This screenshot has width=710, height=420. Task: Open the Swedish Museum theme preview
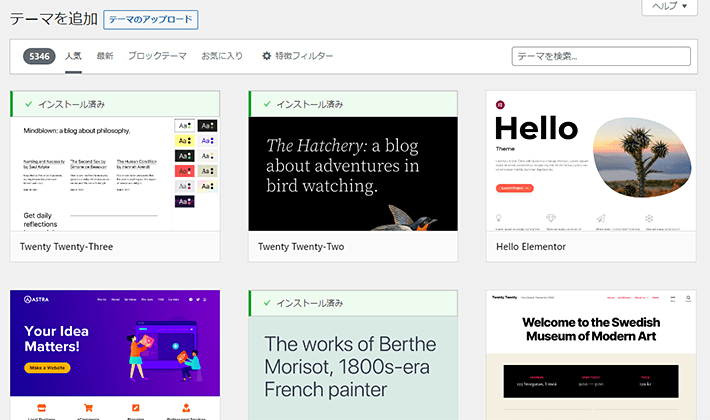tap(591, 355)
